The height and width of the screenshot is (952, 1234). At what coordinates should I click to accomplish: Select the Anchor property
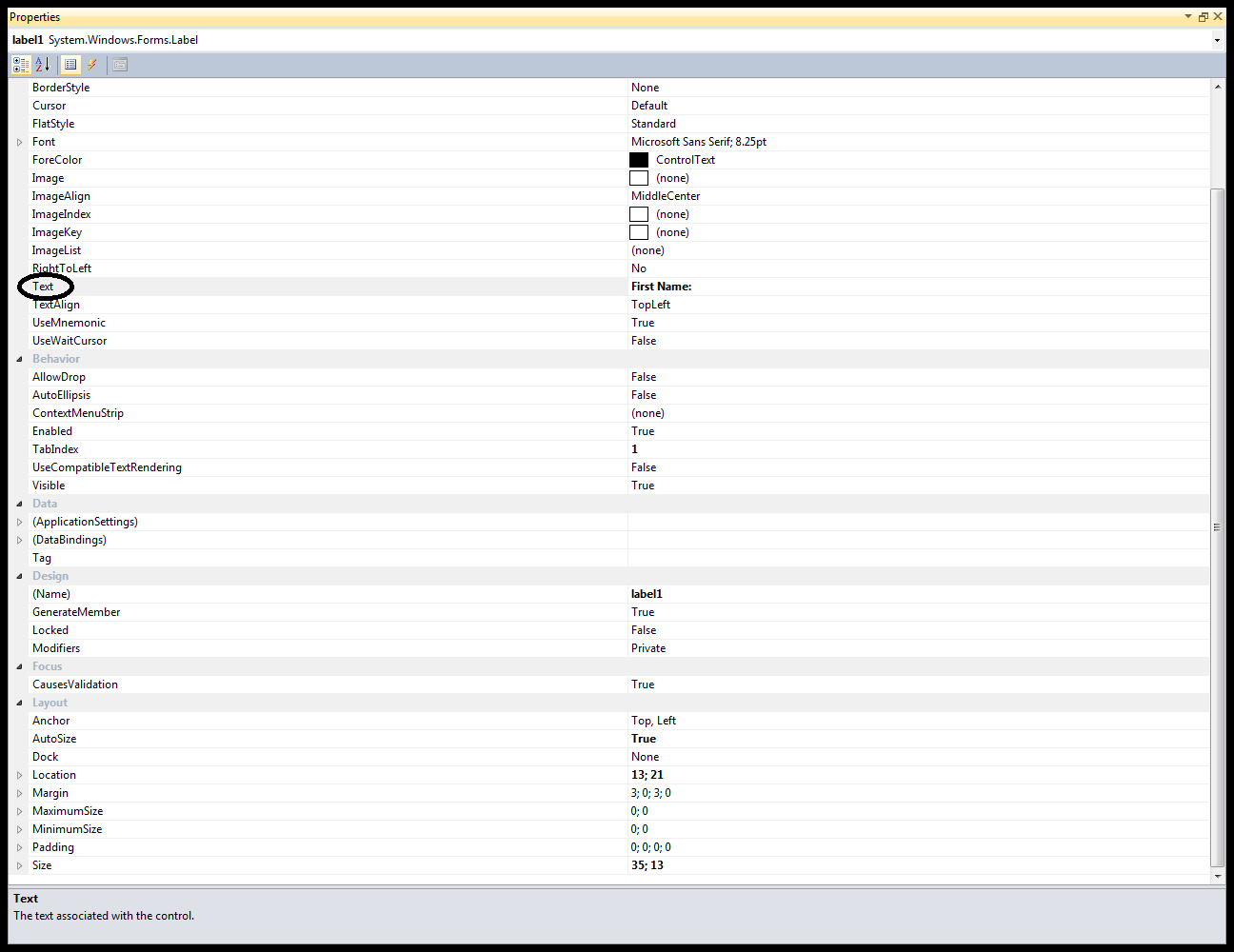(51, 721)
